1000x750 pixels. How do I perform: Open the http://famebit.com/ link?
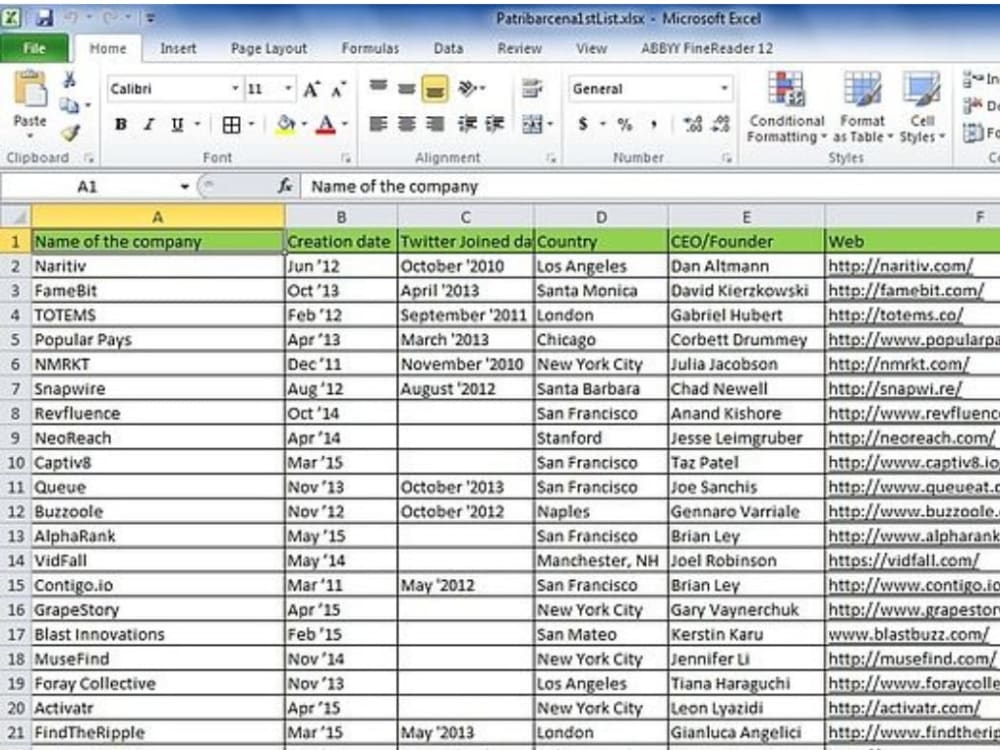pyautogui.click(x=906, y=291)
